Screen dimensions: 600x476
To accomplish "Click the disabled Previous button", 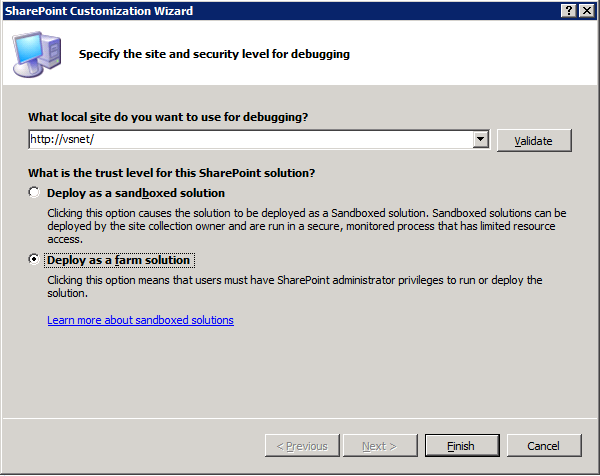I will [x=302, y=446].
